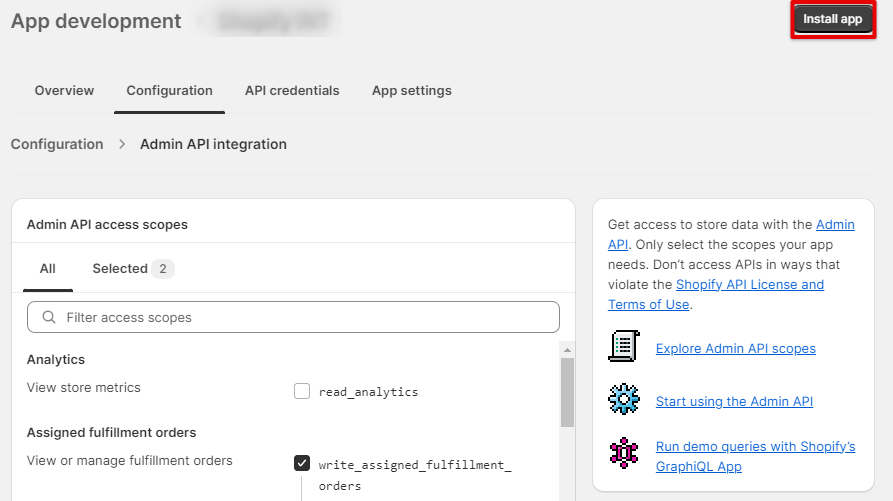893x501 pixels.
Task: Click the scrollbar up arrow
Action: point(567,350)
